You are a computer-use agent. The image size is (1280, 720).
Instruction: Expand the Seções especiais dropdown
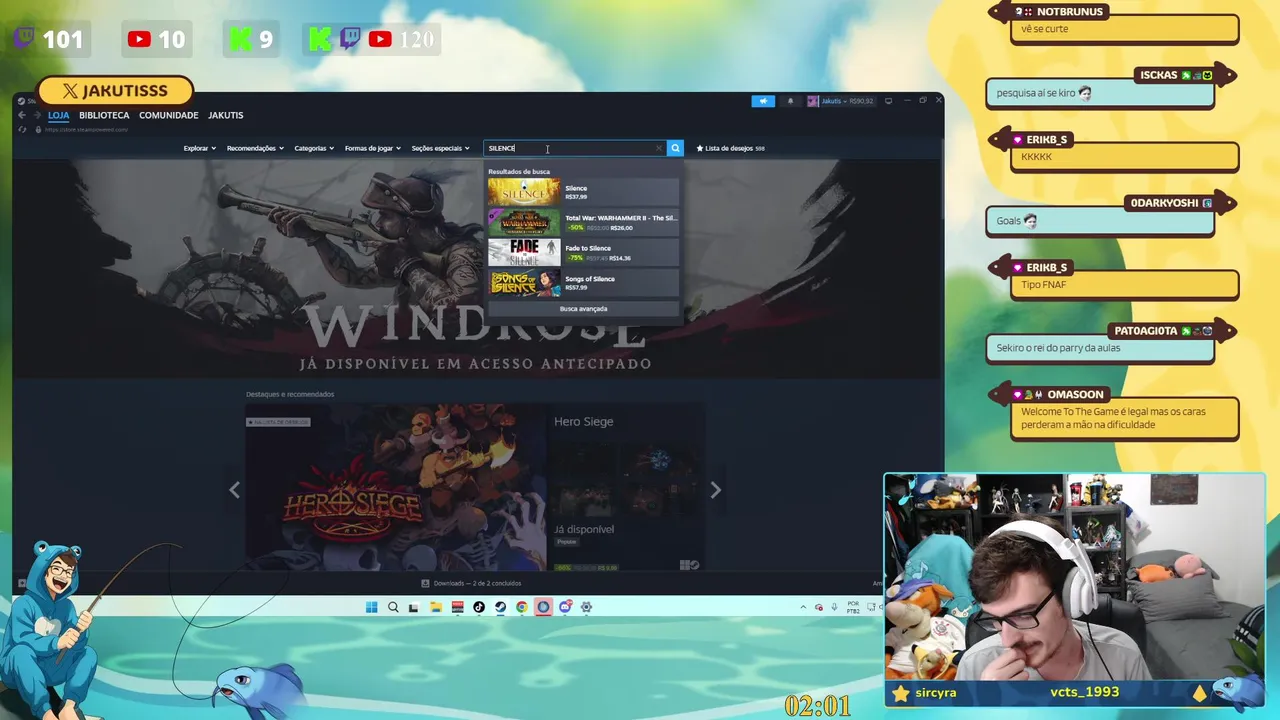pyautogui.click(x=440, y=148)
